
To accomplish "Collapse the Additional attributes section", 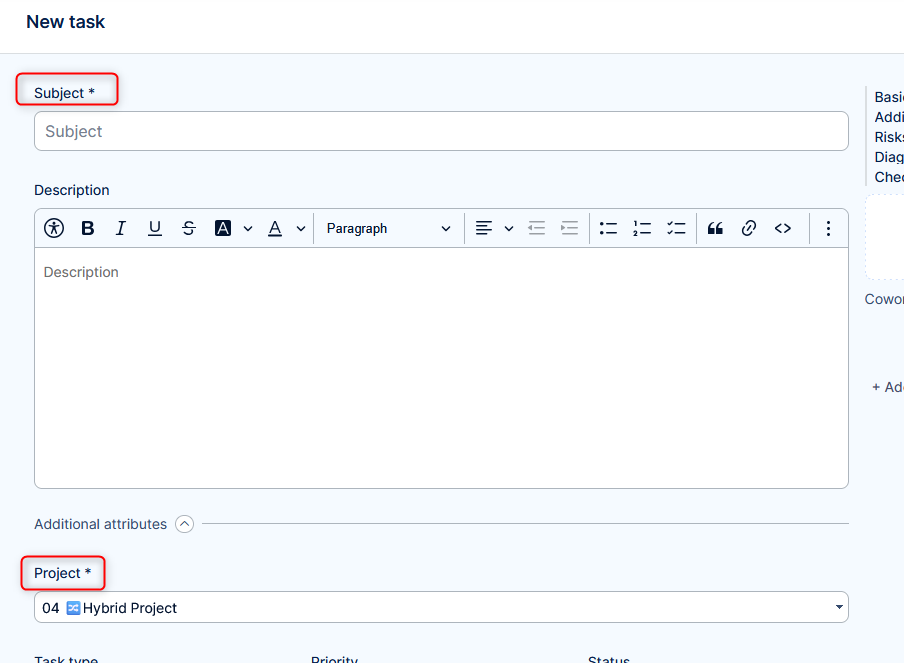I will [185, 524].
